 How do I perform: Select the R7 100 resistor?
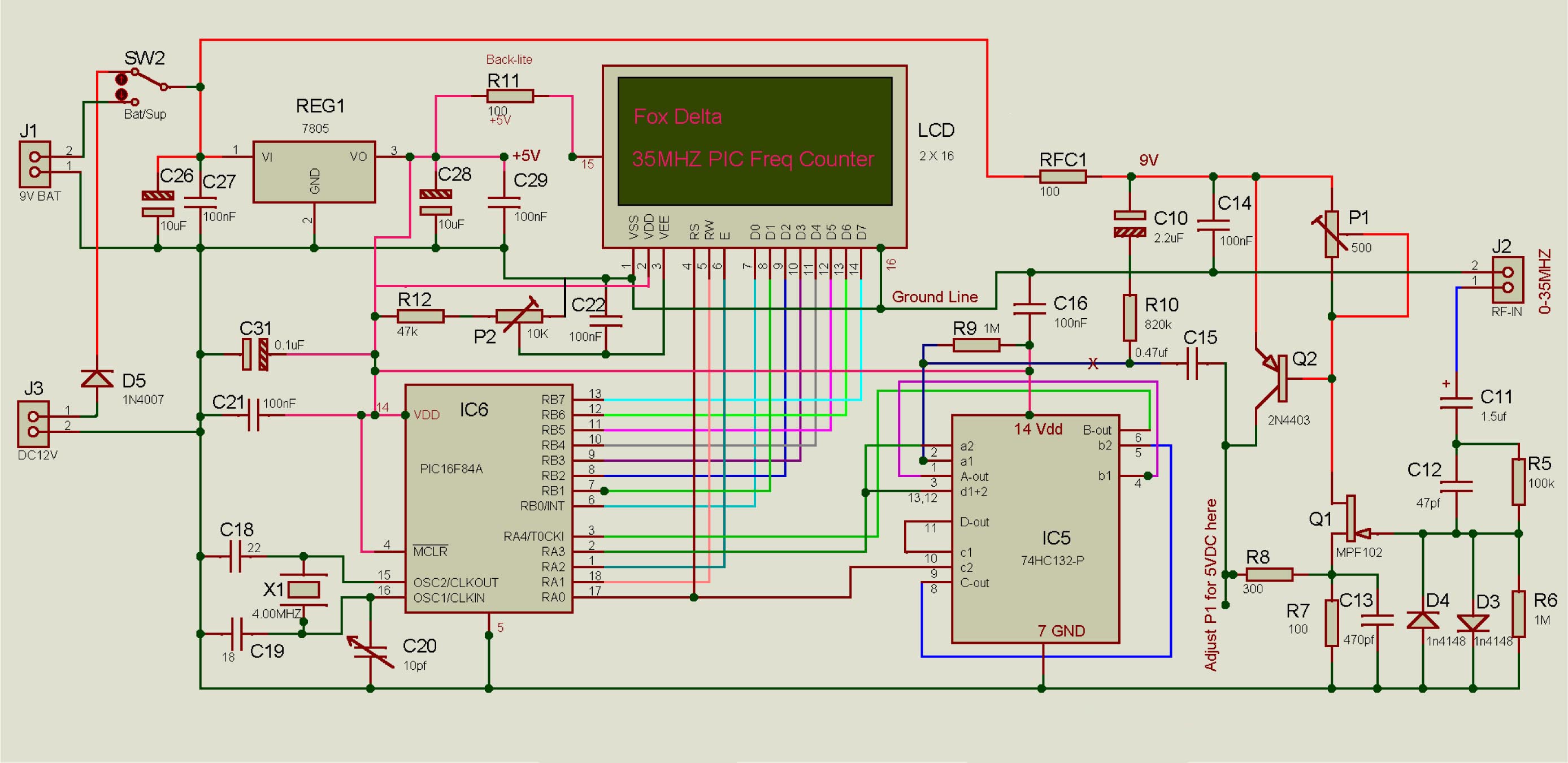(1332, 622)
